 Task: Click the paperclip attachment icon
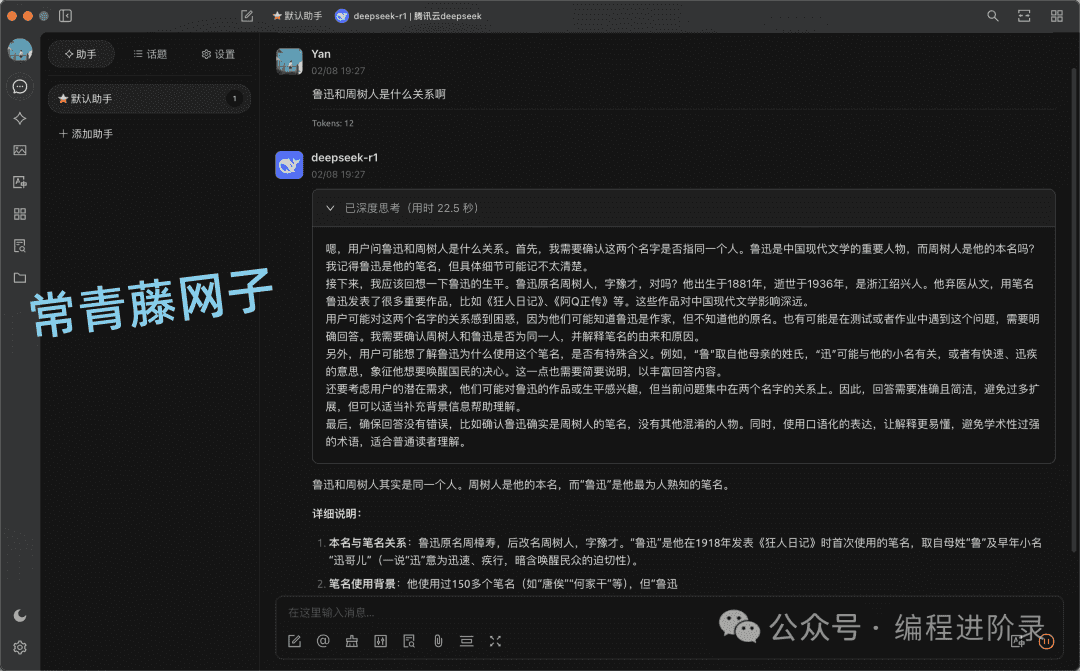438,641
